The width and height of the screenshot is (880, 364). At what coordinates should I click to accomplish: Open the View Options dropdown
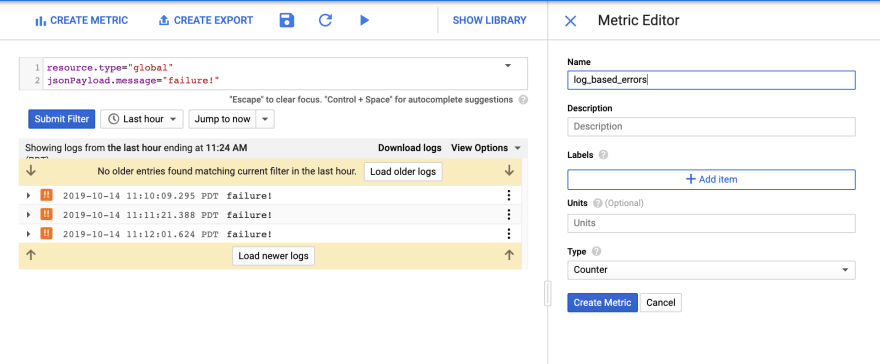(485, 148)
